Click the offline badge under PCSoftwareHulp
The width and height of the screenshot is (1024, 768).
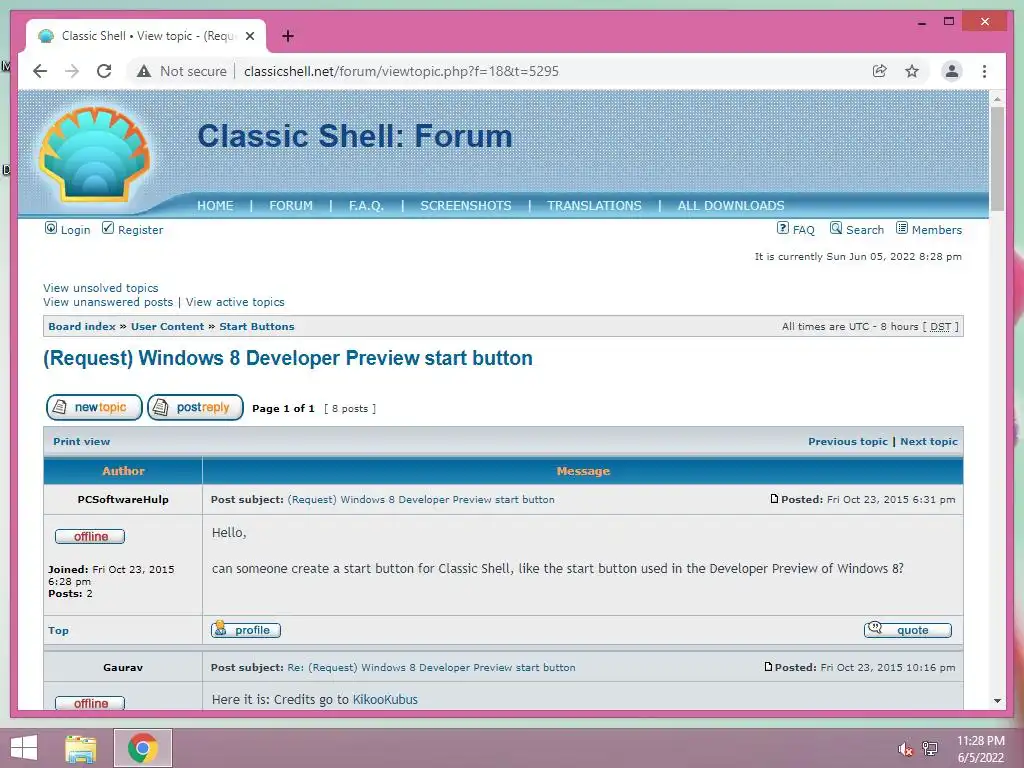90,536
